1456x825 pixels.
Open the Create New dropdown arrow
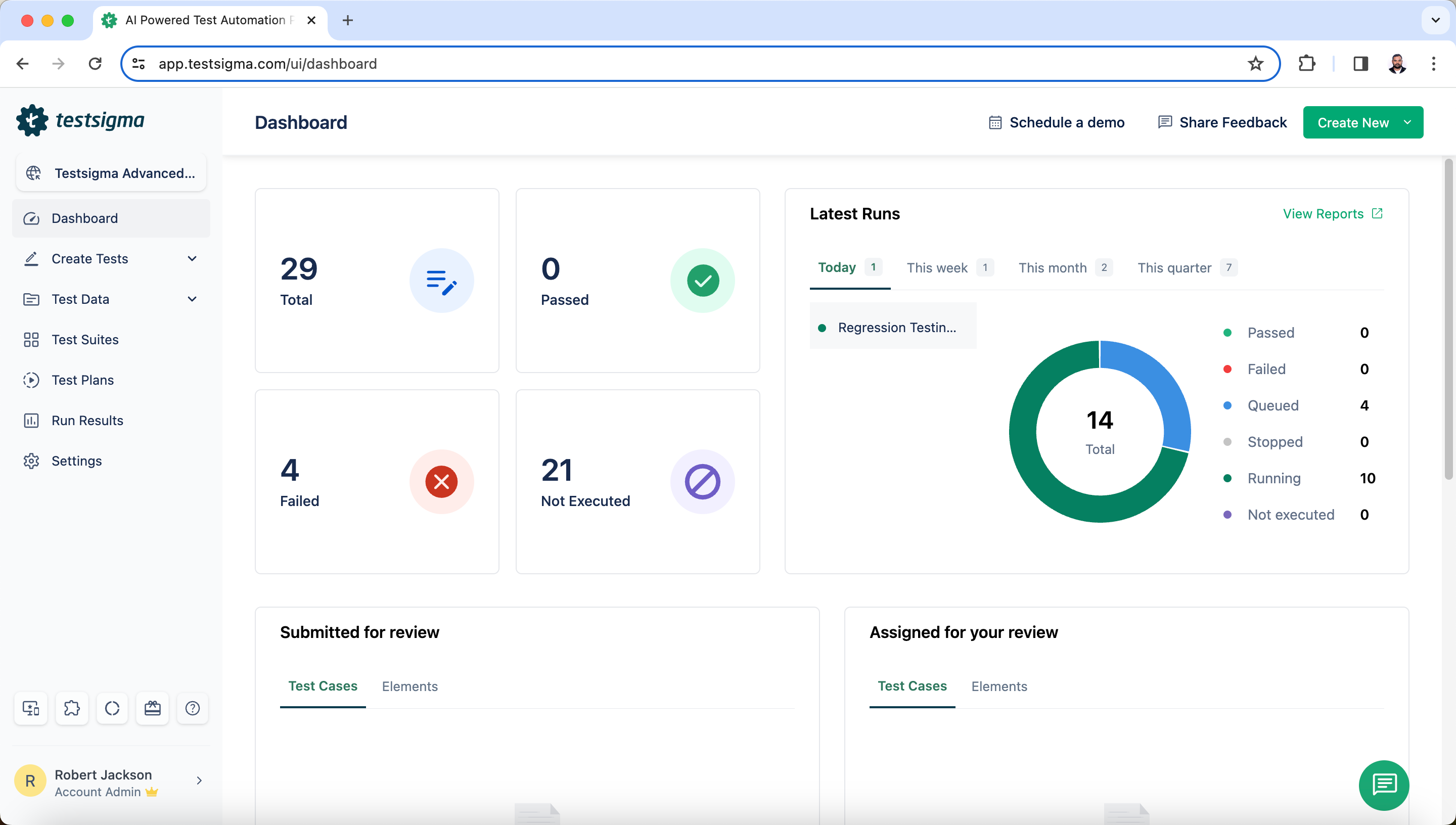1407,122
